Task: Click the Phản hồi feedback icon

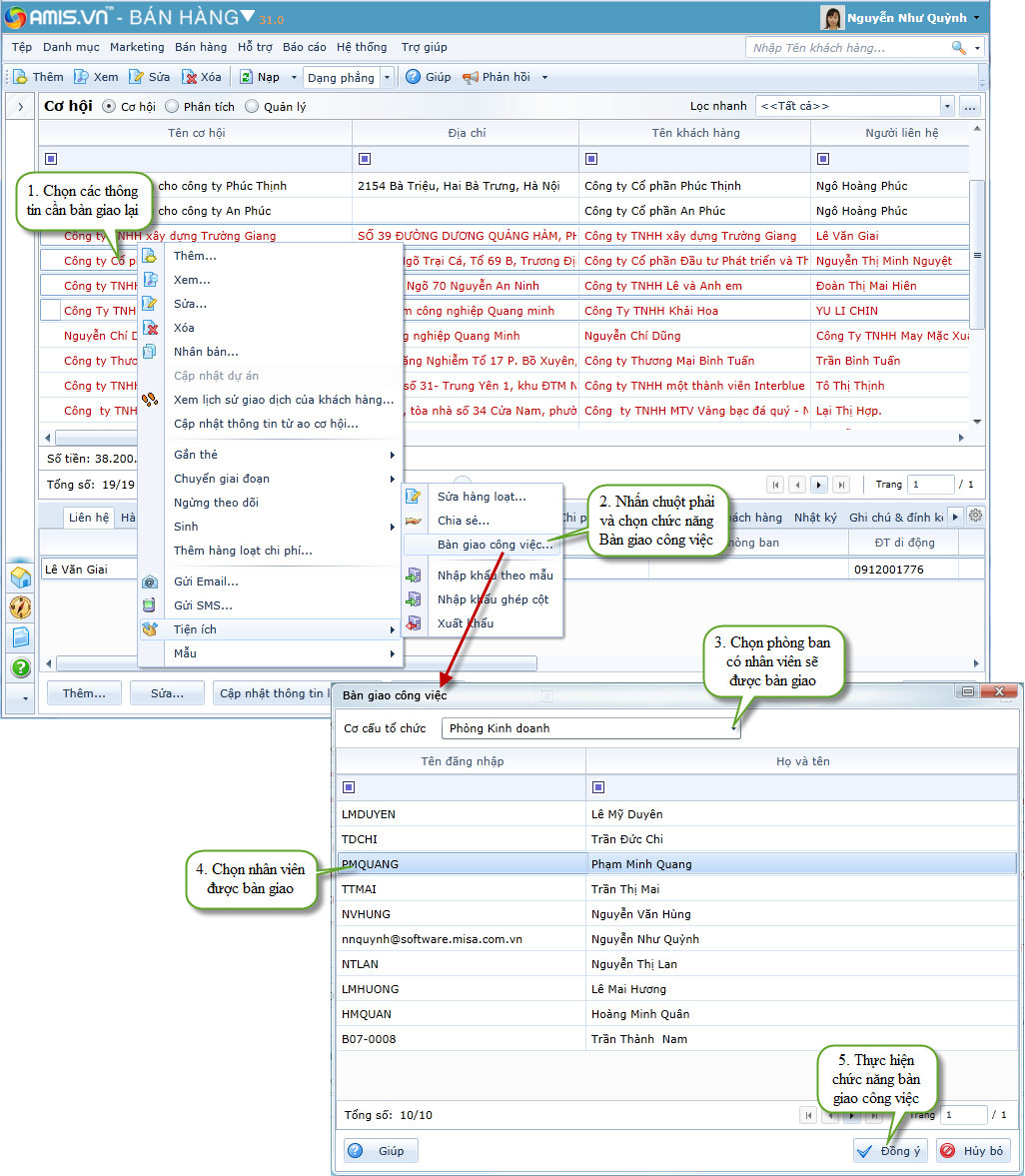Action: point(471,77)
